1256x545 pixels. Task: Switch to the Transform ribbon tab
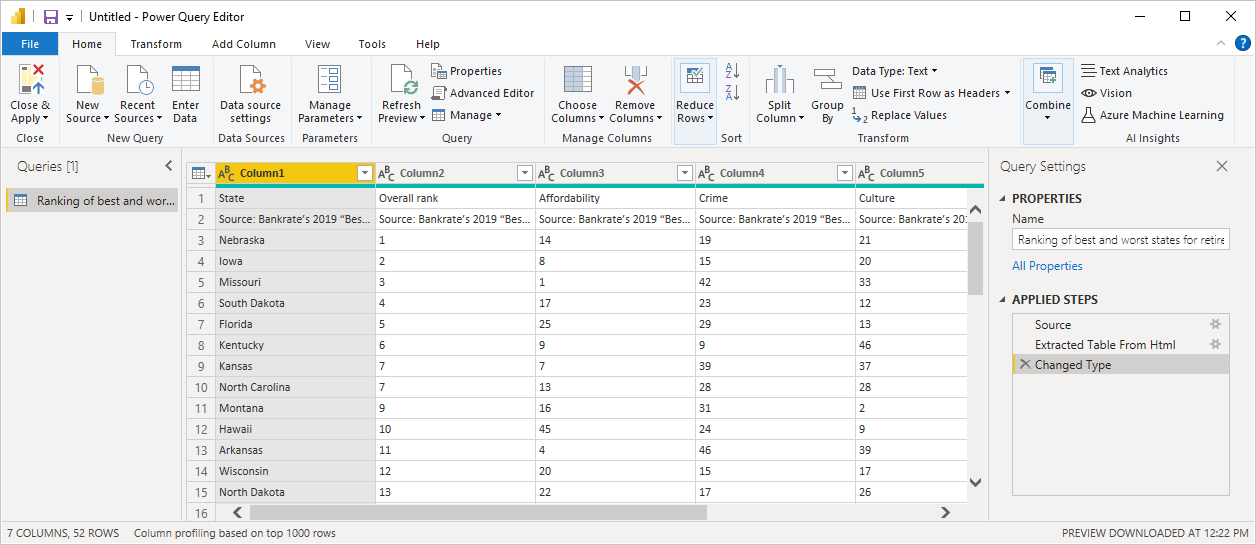coord(156,44)
